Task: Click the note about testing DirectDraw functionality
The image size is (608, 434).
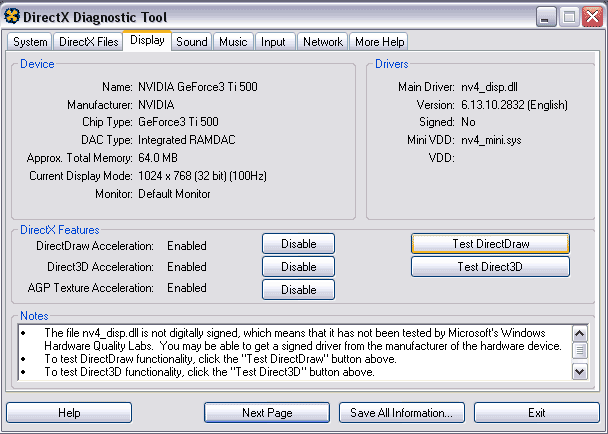Action: (220, 359)
